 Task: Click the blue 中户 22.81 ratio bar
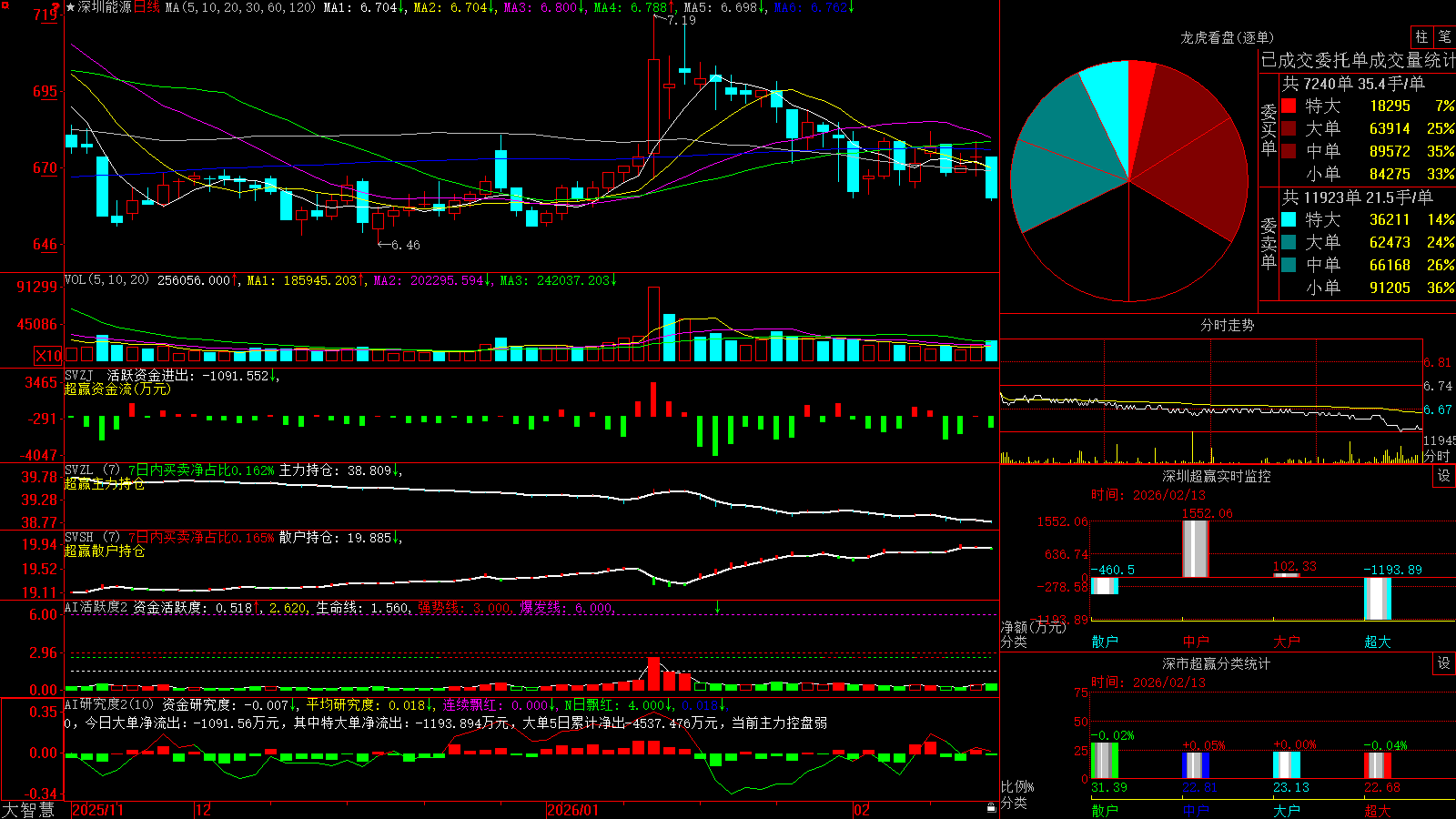pyautogui.click(x=1195, y=765)
